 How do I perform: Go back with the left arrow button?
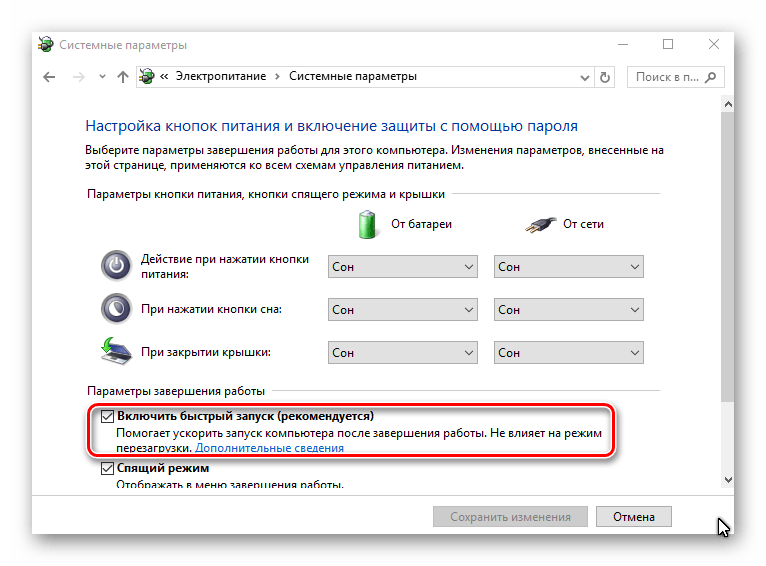click(49, 77)
